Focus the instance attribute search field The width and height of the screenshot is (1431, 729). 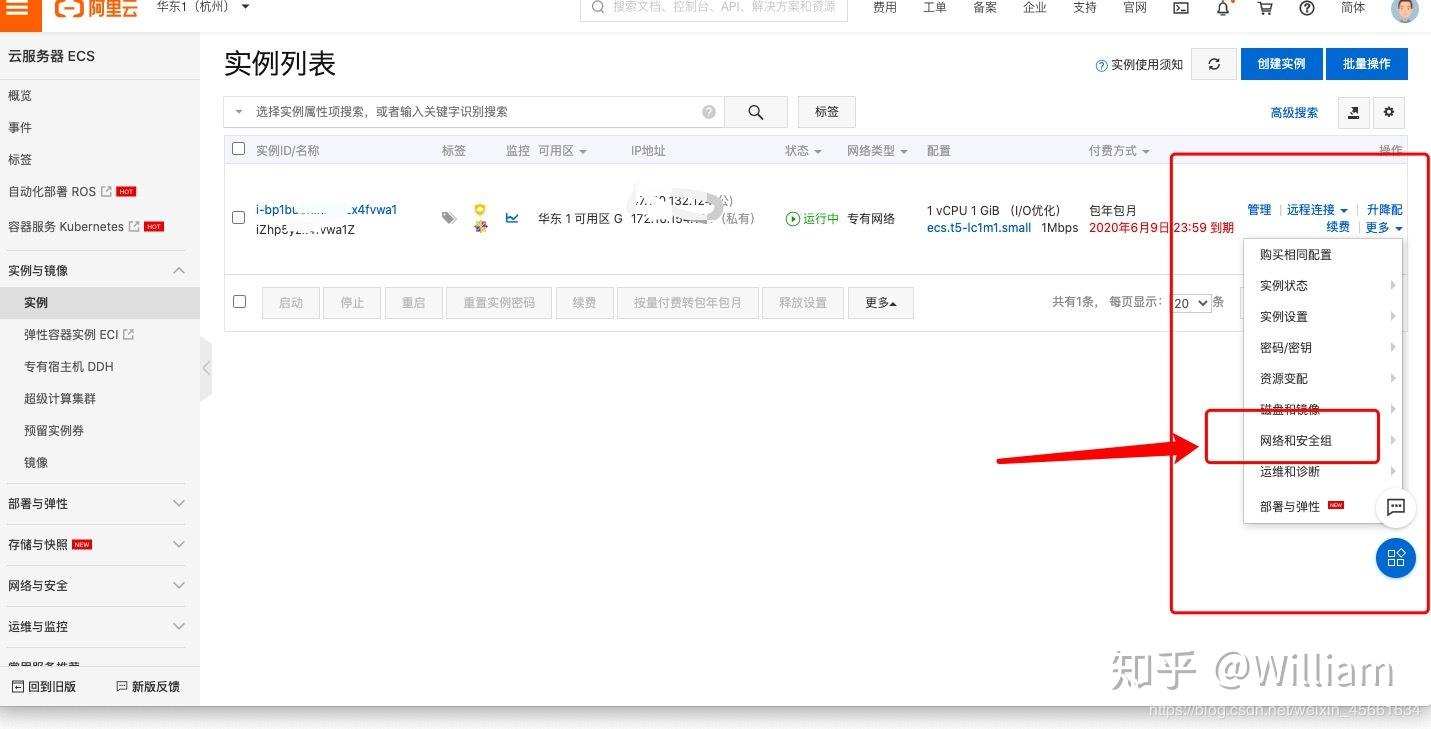(475, 112)
